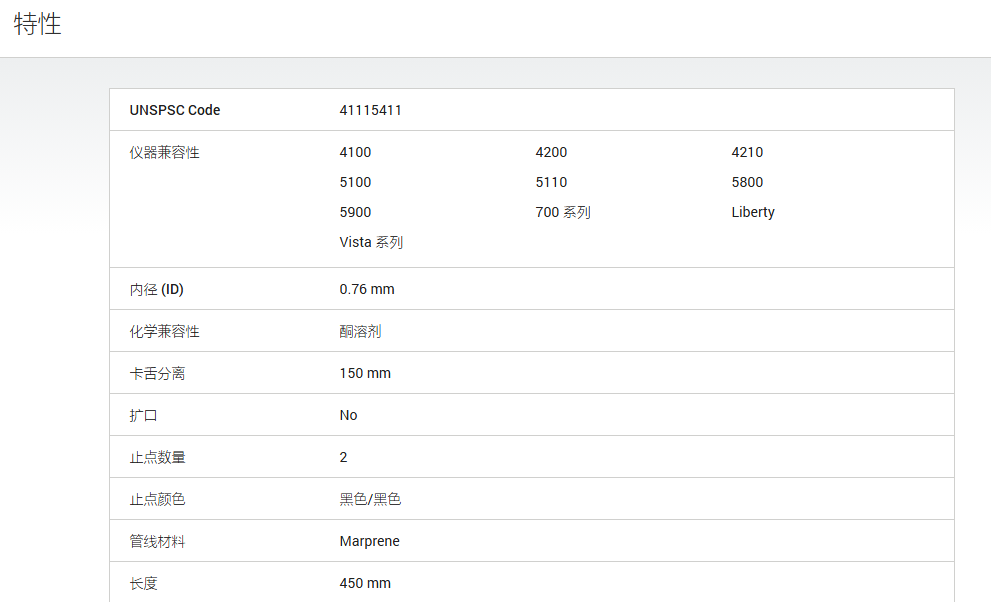Select the 0.76 mm inner diameter value

(x=367, y=289)
